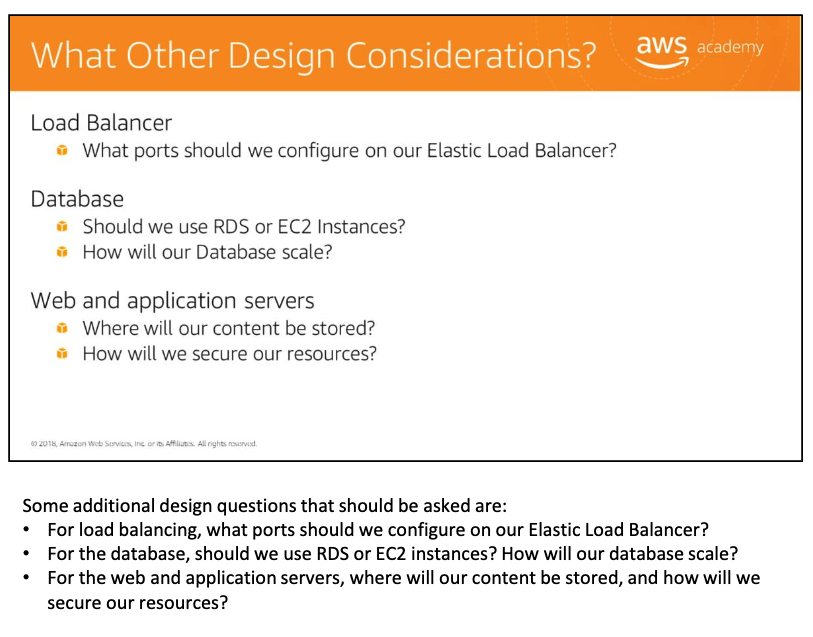The height and width of the screenshot is (637, 813).
Task: Click 'Some additional design questions' notes sentence
Action: (264, 505)
